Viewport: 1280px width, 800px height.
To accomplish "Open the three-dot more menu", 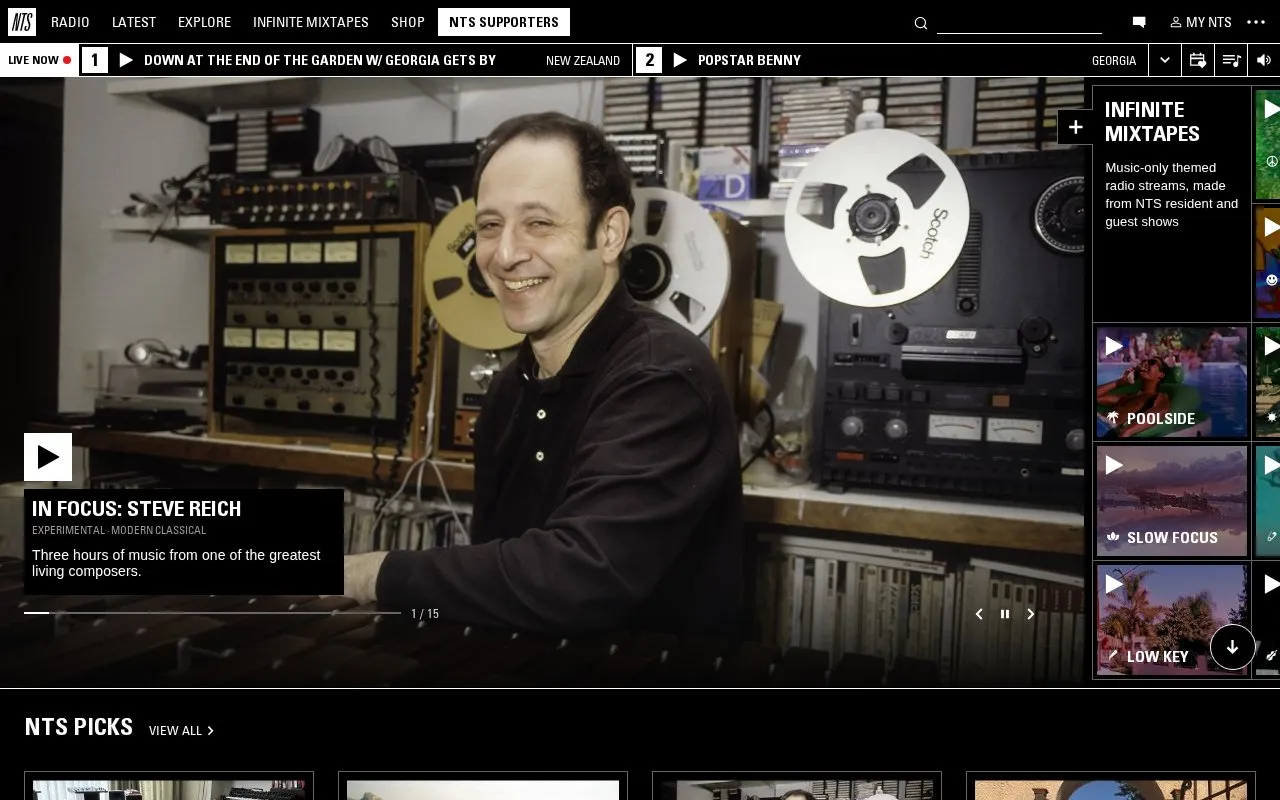I will 1256,22.
